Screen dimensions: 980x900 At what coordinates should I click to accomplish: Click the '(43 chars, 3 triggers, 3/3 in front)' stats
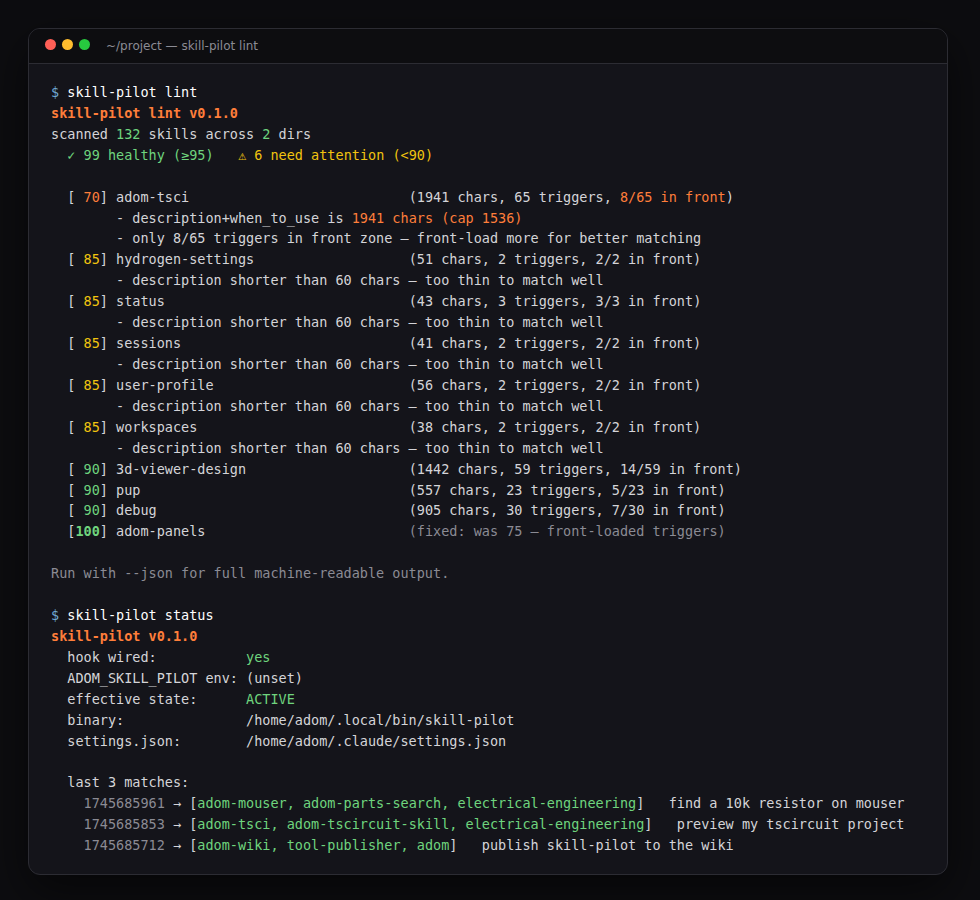coord(554,301)
